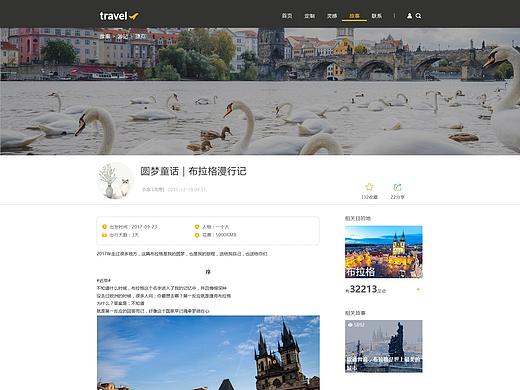Click the 序 section heading

208,272
